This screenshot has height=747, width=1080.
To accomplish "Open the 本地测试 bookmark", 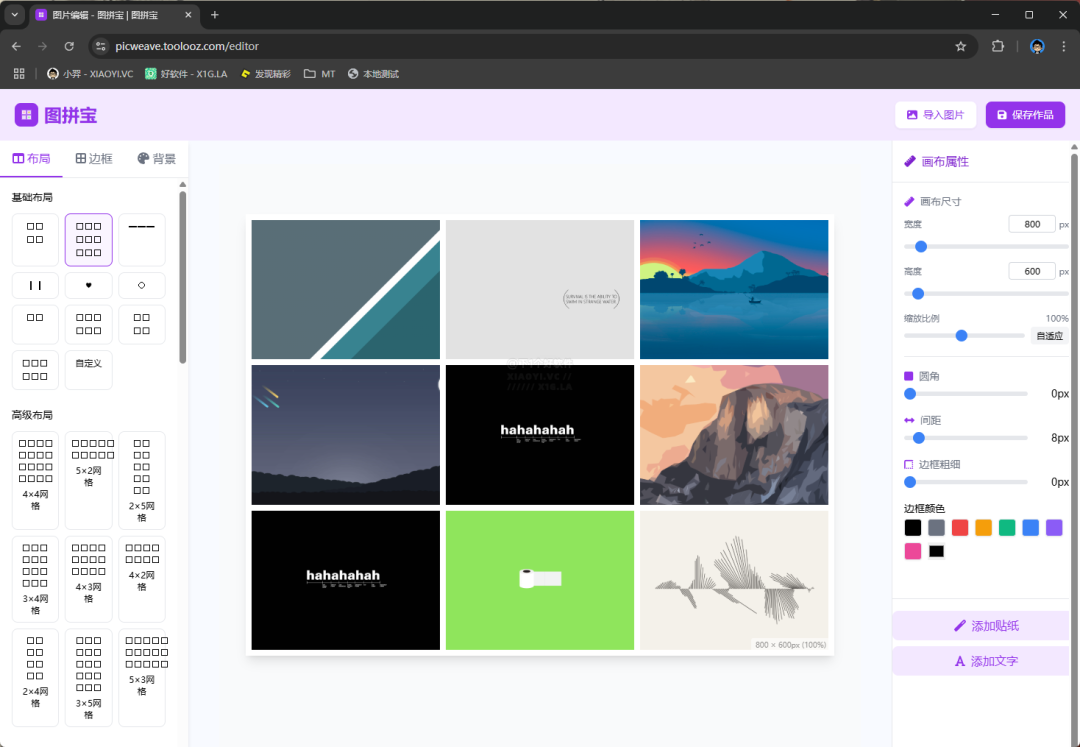I will (373, 74).
